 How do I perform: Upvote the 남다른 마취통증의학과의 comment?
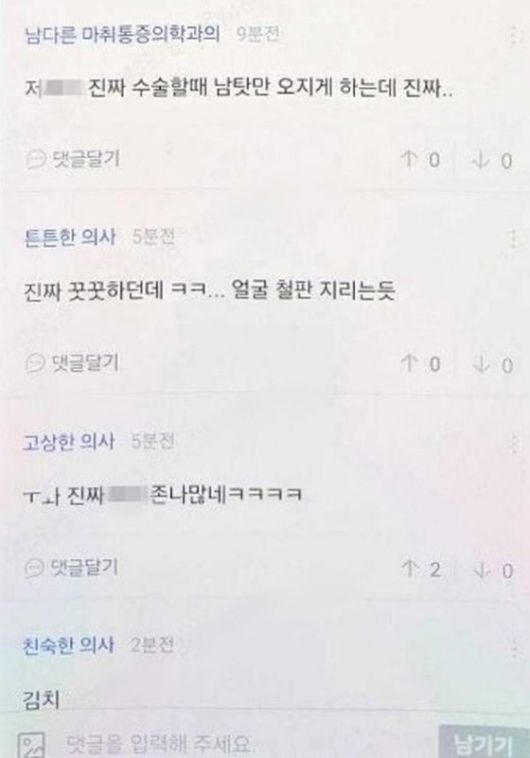tap(420, 159)
